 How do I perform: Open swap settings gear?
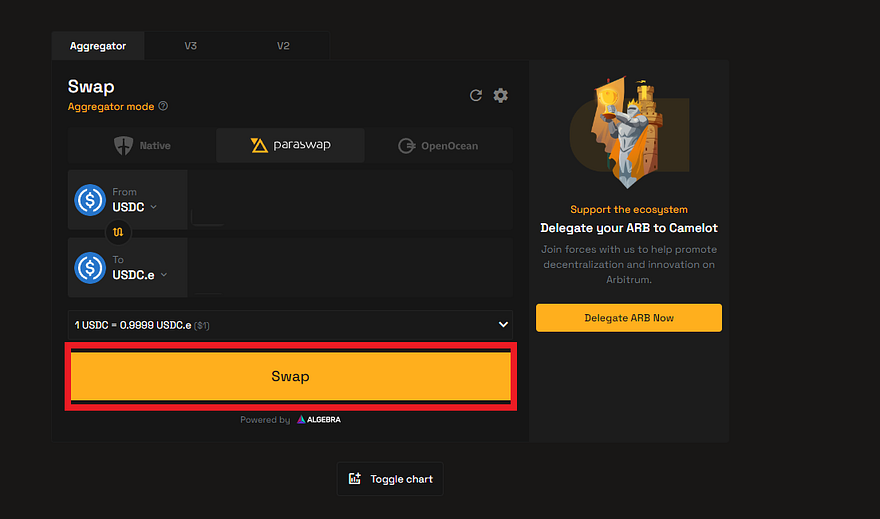(x=501, y=95)
